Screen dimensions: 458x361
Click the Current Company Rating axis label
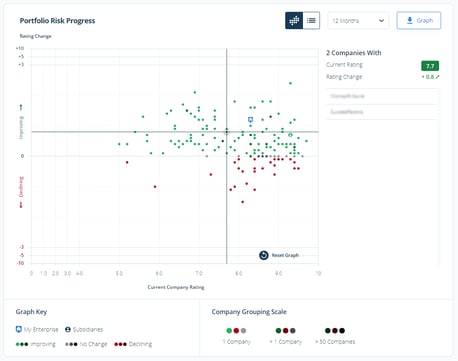point(176,287)
